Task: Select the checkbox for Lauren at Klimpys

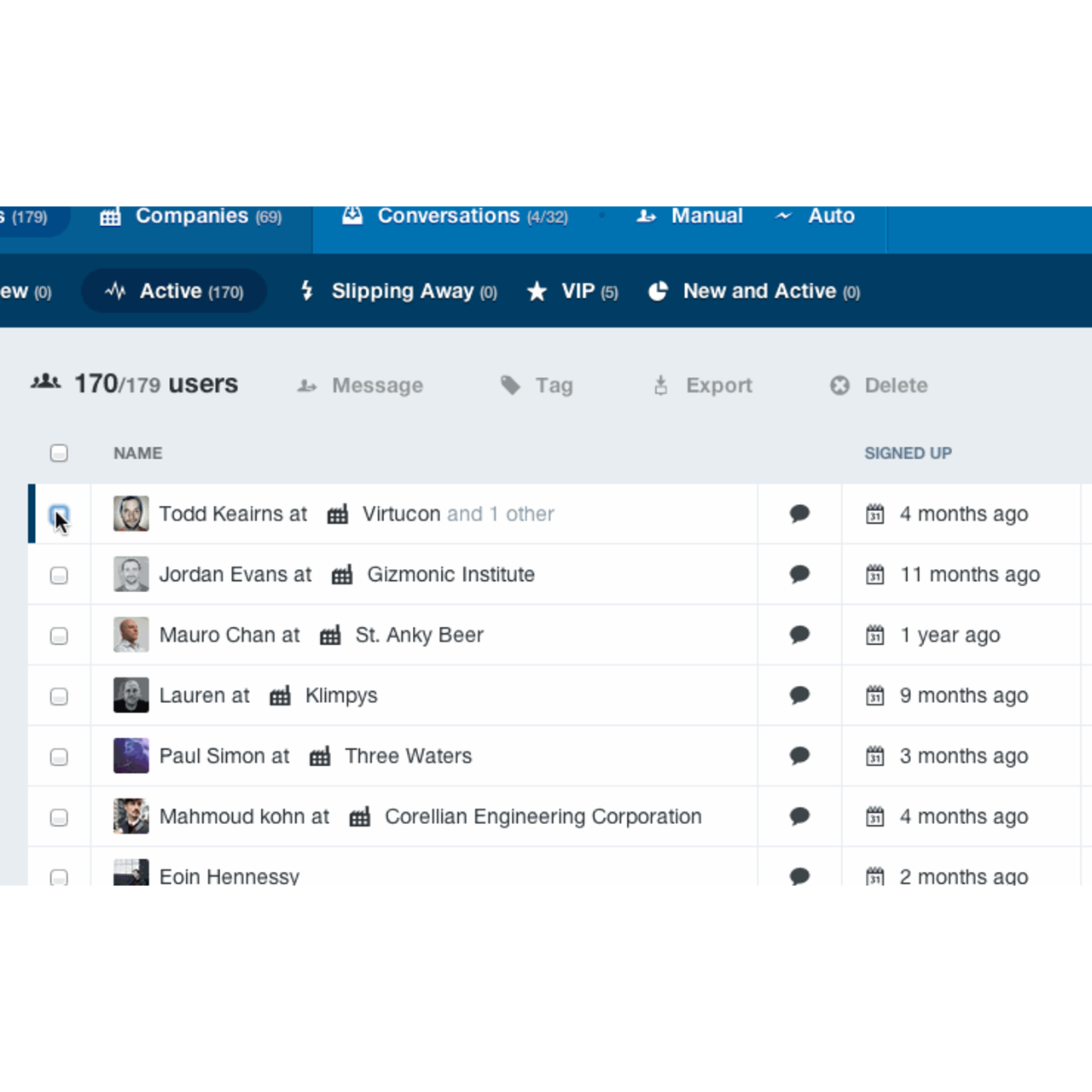Action: (59, 696)
